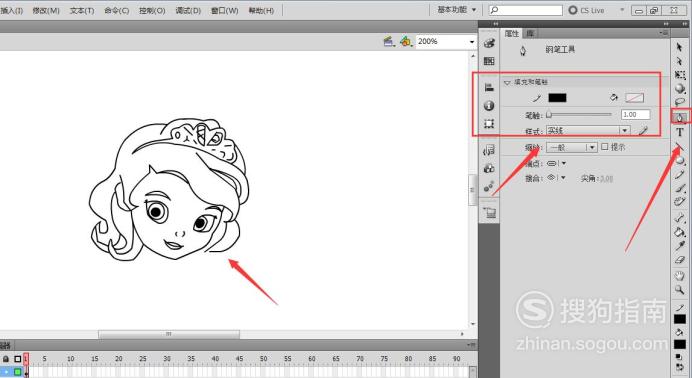The height and width of the screenshot is (378, 692).
Task: Open the toolbox stroke color swatch
Action: pyautogui.click(x=680, y=319)
